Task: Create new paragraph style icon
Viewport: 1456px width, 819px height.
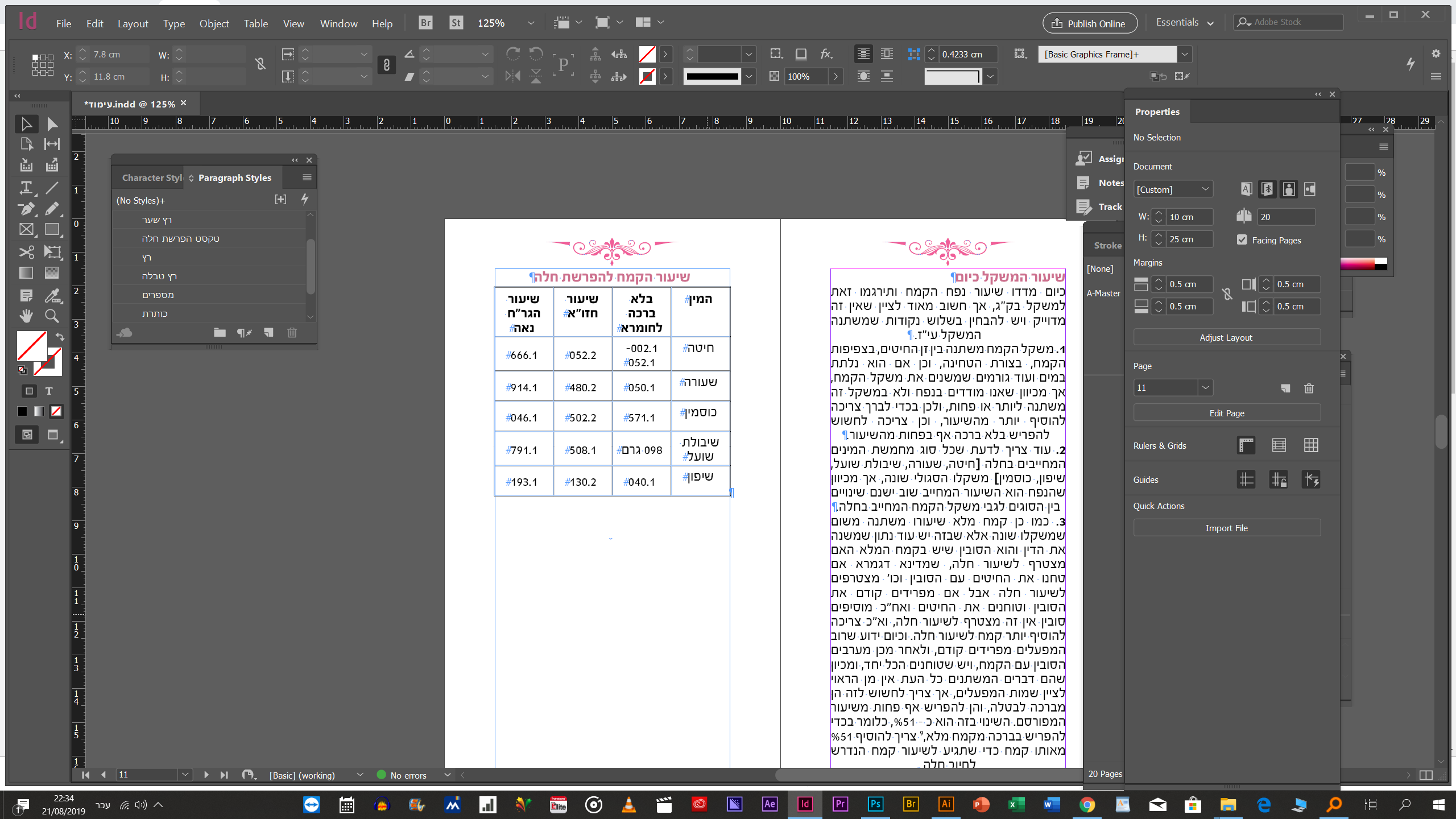Action: click(x=268, y=333)
